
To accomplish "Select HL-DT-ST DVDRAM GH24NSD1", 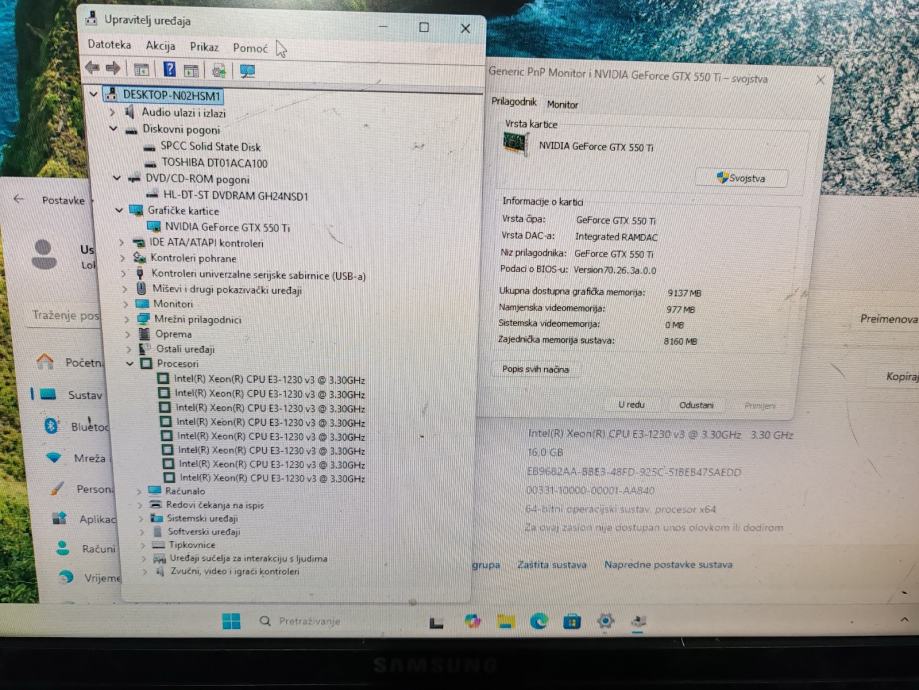I will point(234,196).
